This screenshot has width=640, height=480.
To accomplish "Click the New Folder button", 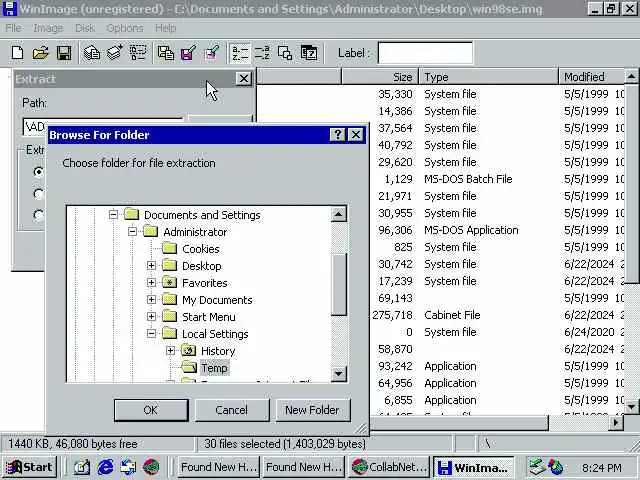I will tap(313, 410).
